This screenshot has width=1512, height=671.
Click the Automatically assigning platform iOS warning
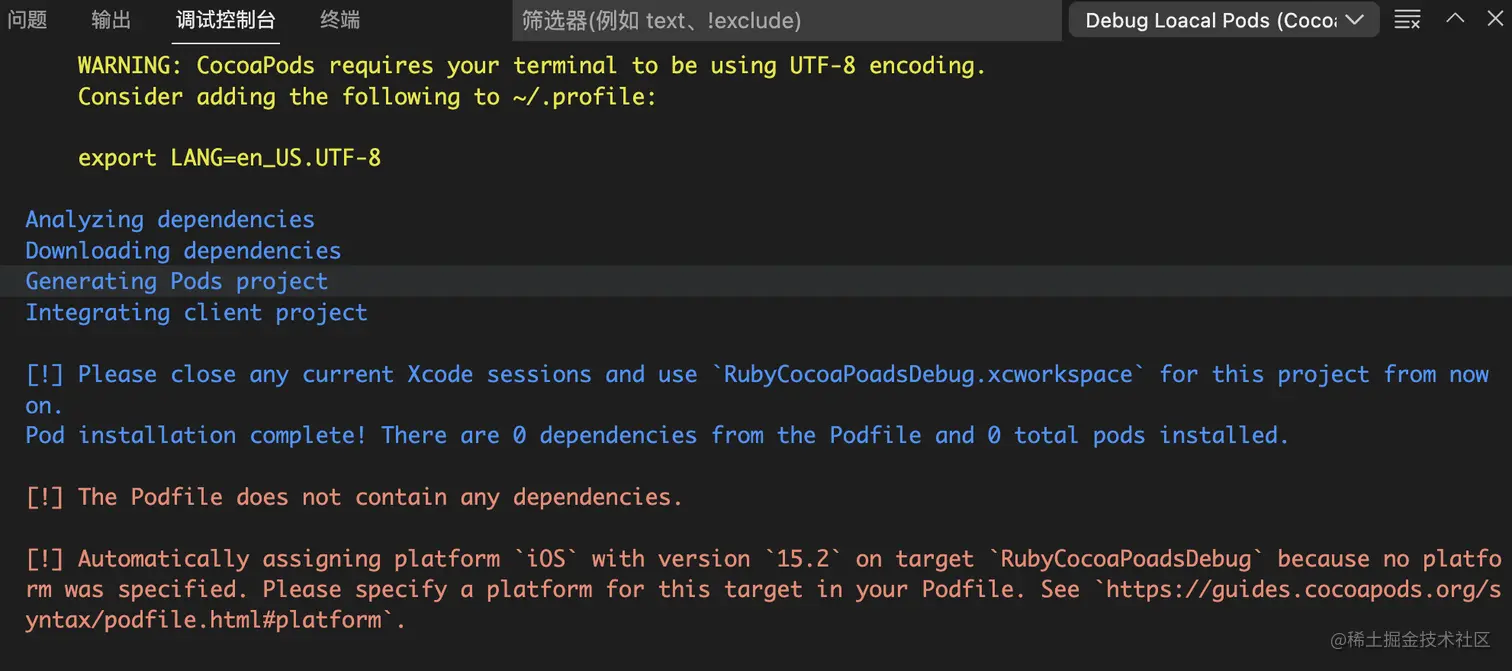click(760, 559)
